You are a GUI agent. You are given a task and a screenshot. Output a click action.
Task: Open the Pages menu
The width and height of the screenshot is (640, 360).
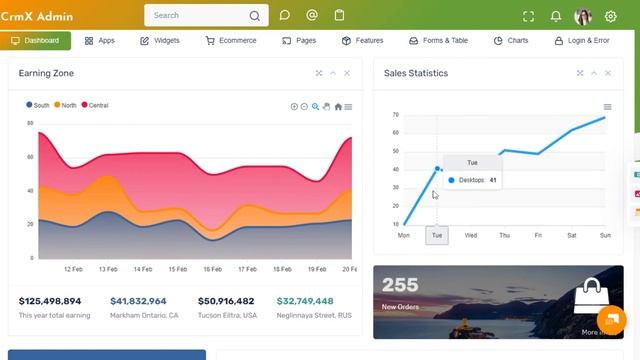coord(299,40)
